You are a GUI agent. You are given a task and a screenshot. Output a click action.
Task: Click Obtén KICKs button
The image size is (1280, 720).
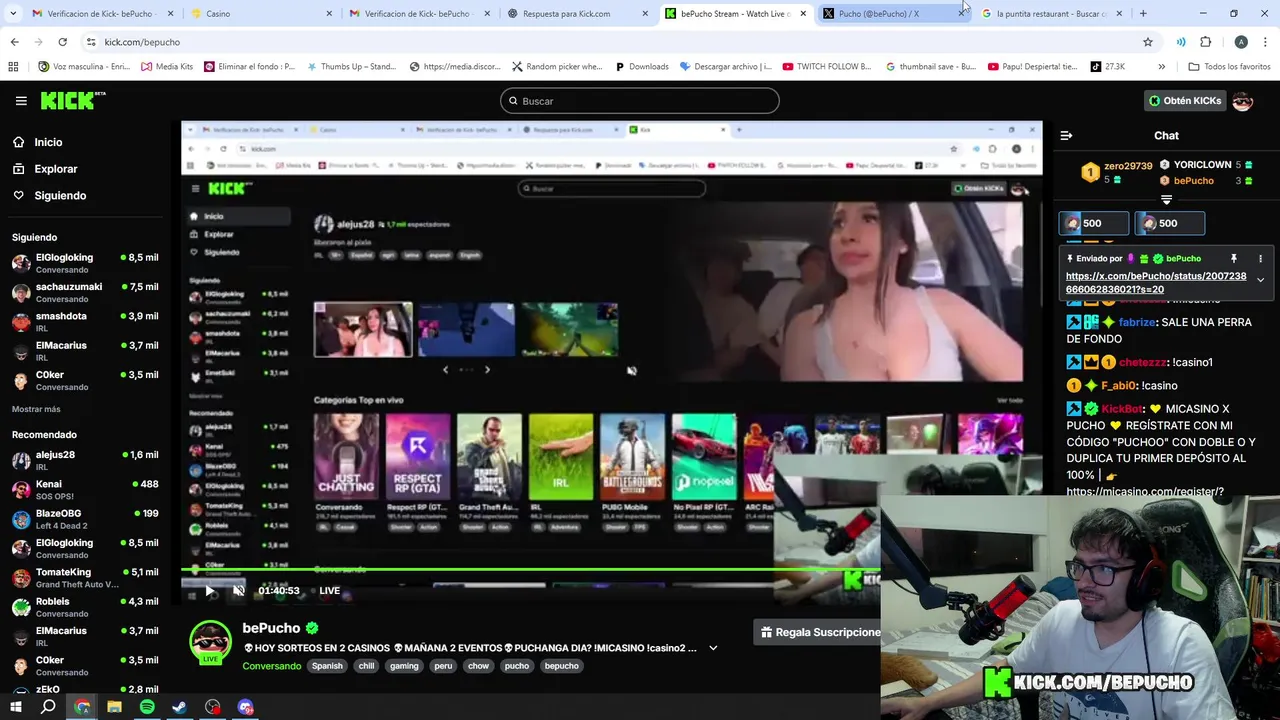(1184, 101)
